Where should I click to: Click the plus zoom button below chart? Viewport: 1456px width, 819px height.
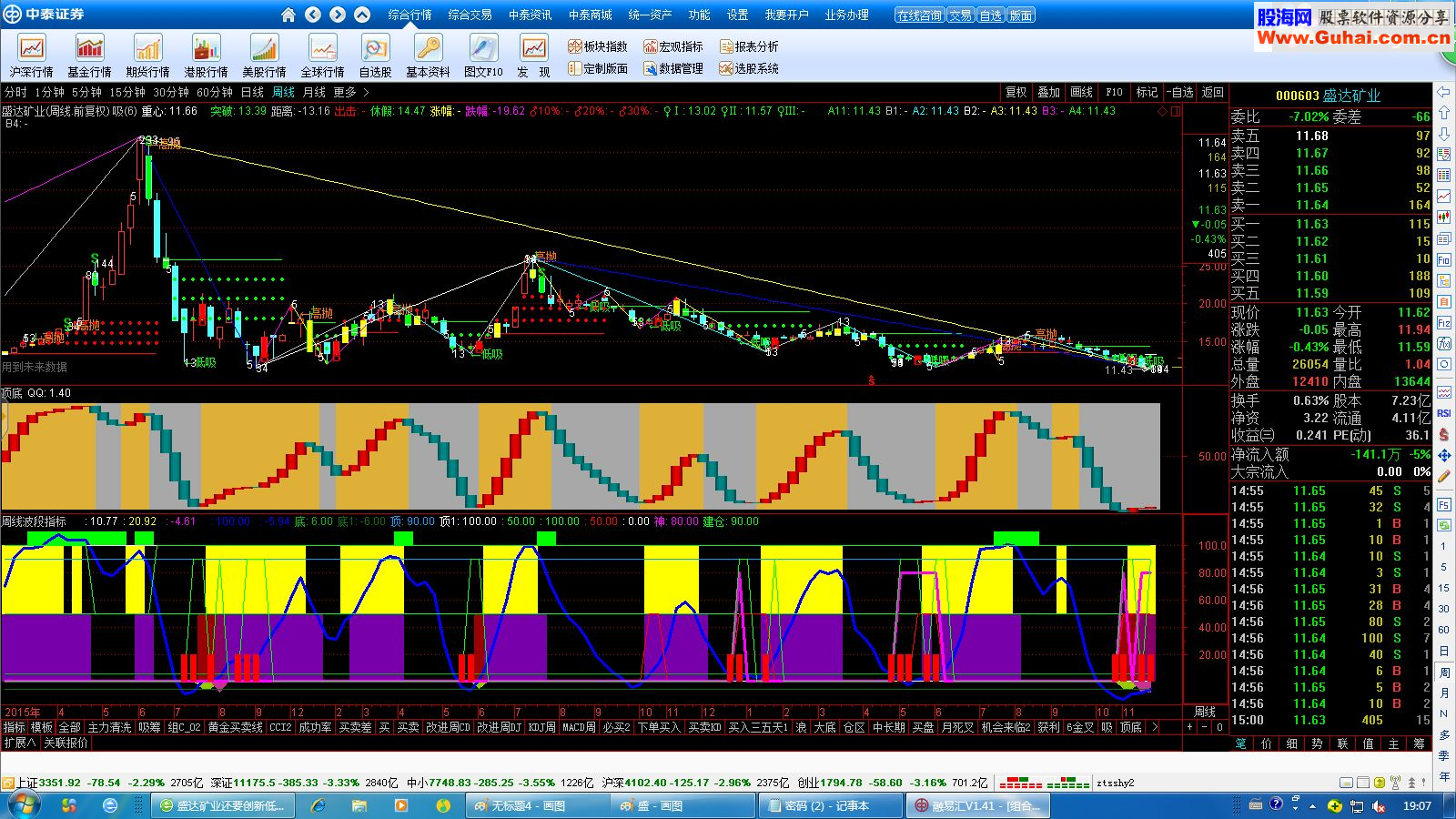1189,727
